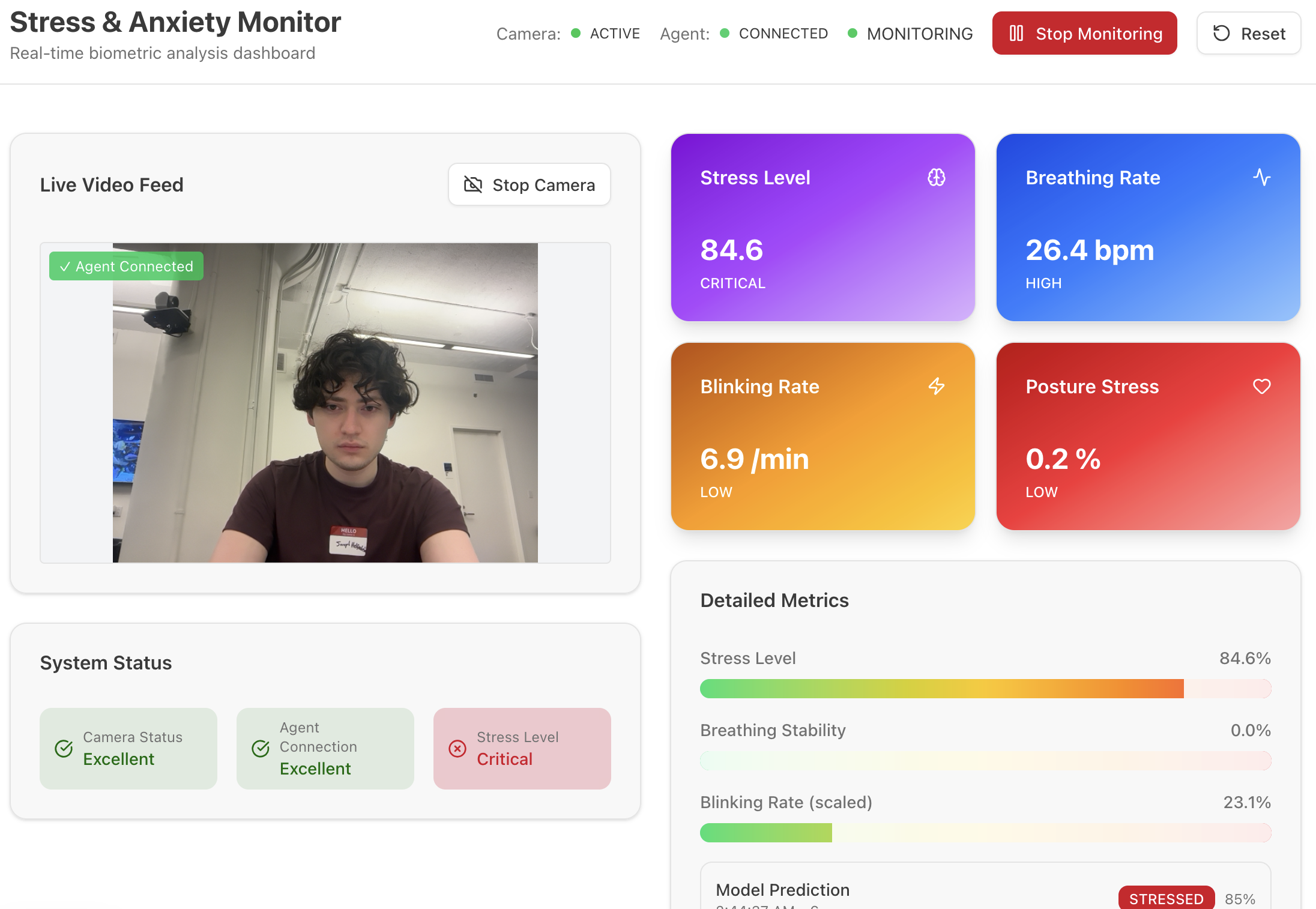Click the lightning bolt icon on Blinking Rate
This screenshot has width=1316, height=909.
(936, 386)
